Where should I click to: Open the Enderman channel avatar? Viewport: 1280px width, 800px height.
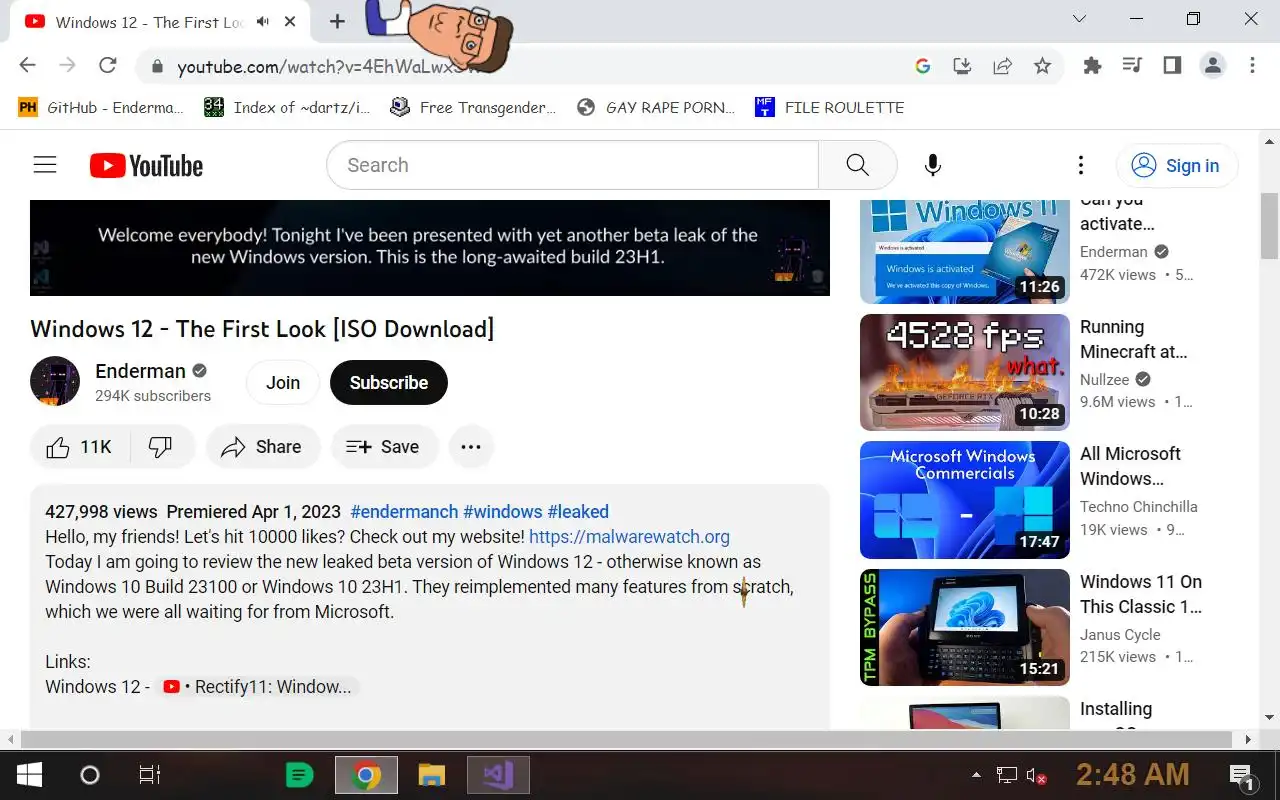pos(55,381)
